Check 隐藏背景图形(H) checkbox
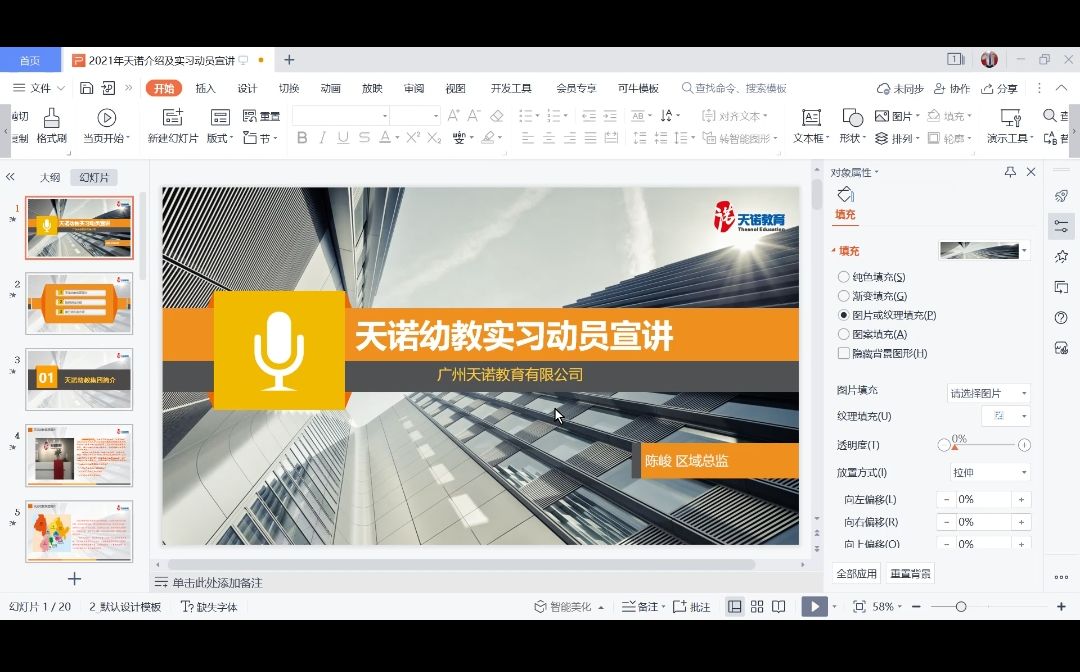Screen dimensions: 1080x672 843,353
